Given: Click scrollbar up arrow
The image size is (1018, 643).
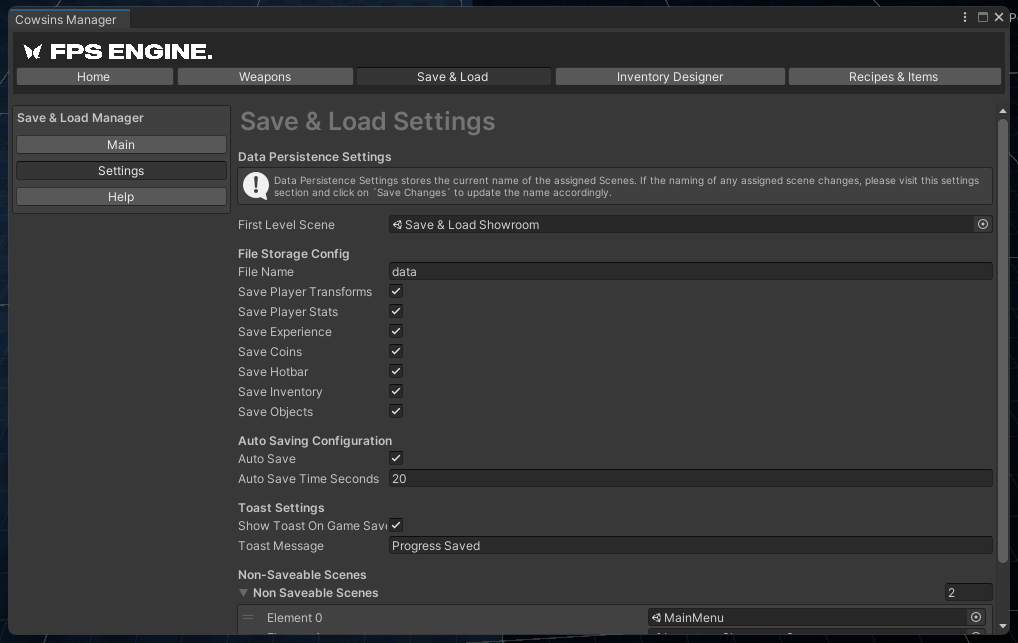Looking at the screenshot, I should point(1003,112).
